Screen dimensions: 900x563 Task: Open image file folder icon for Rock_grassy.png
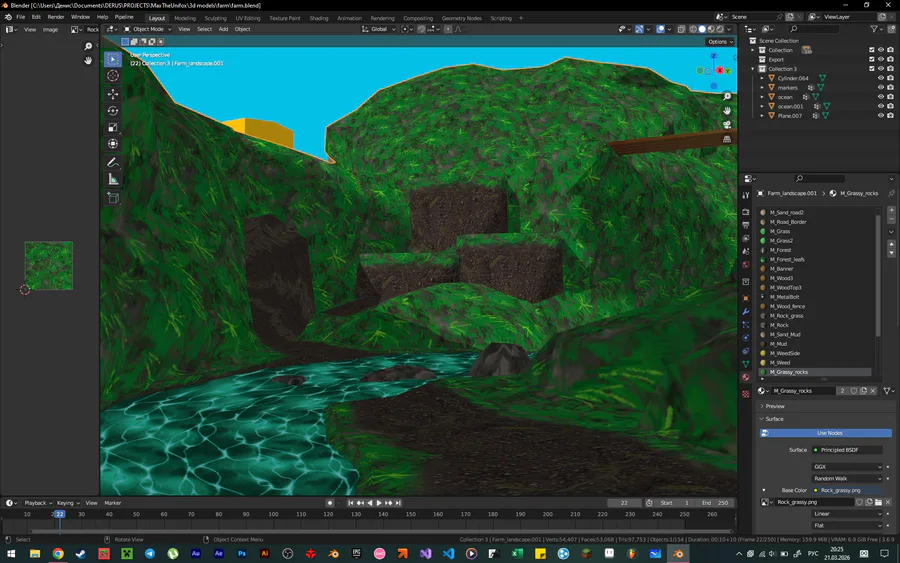878,502
